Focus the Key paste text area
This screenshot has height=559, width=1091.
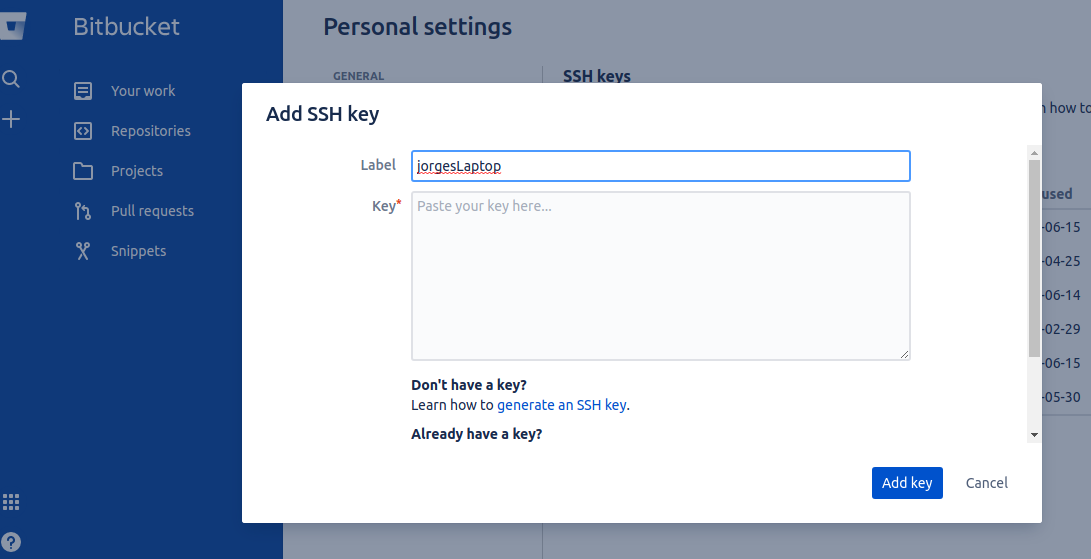tap(660, 276)
